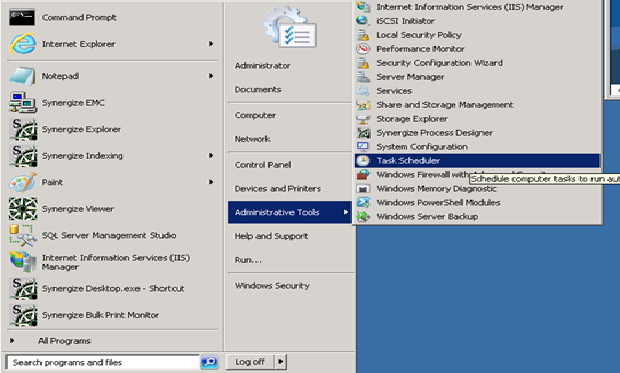The height and width of the screenshot is (373, 620).
Task: Click Share and Storage Management icon
Action: [363, 105]
